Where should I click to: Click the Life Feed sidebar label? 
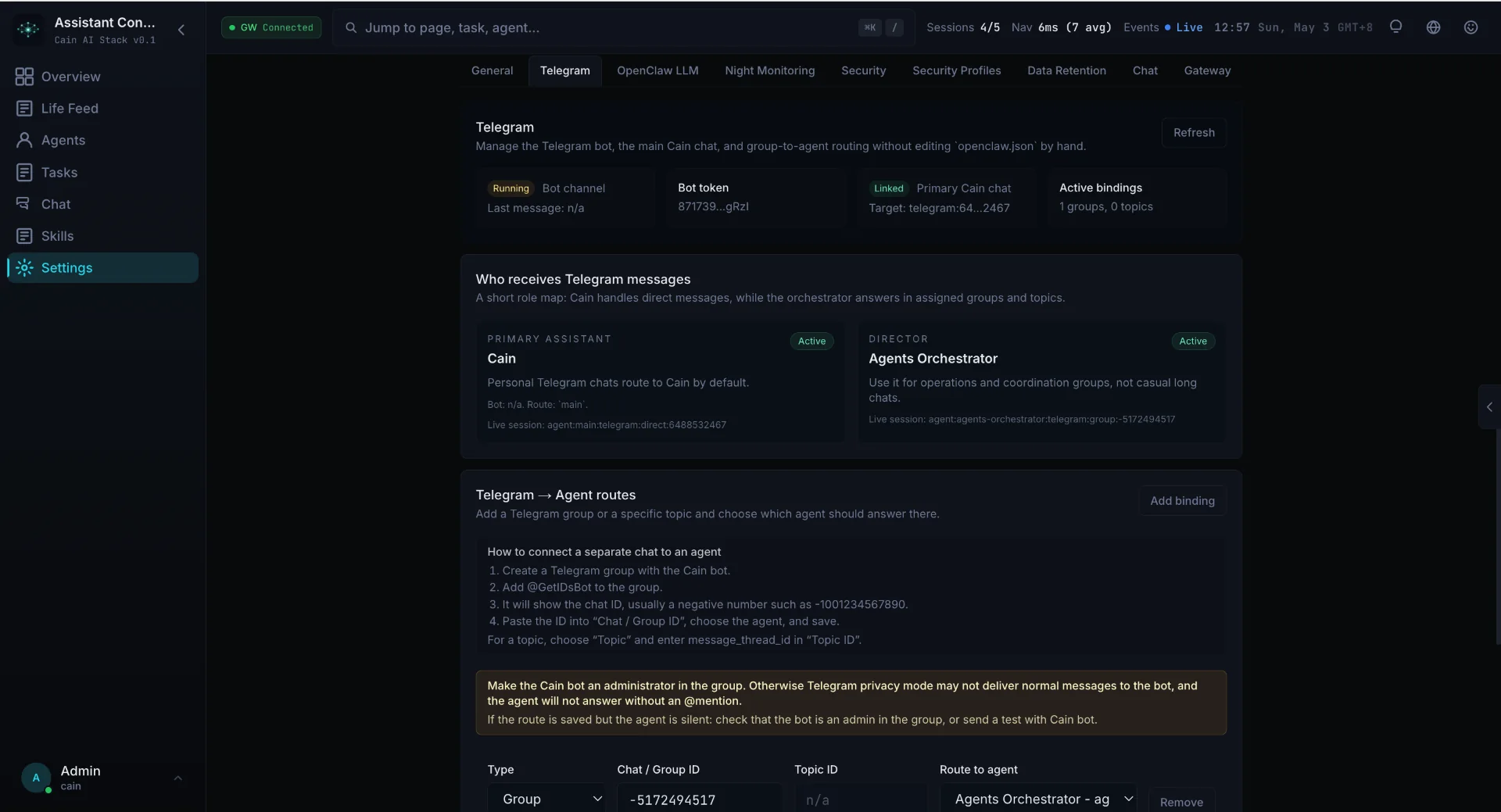point(70,109)
